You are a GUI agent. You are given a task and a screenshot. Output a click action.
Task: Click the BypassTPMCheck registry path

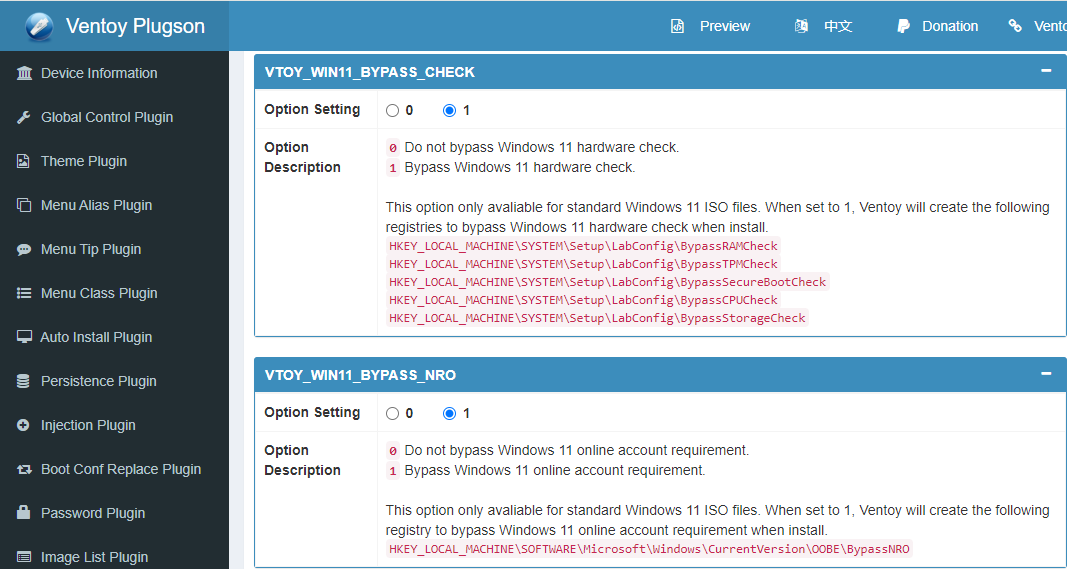point(583,264)
